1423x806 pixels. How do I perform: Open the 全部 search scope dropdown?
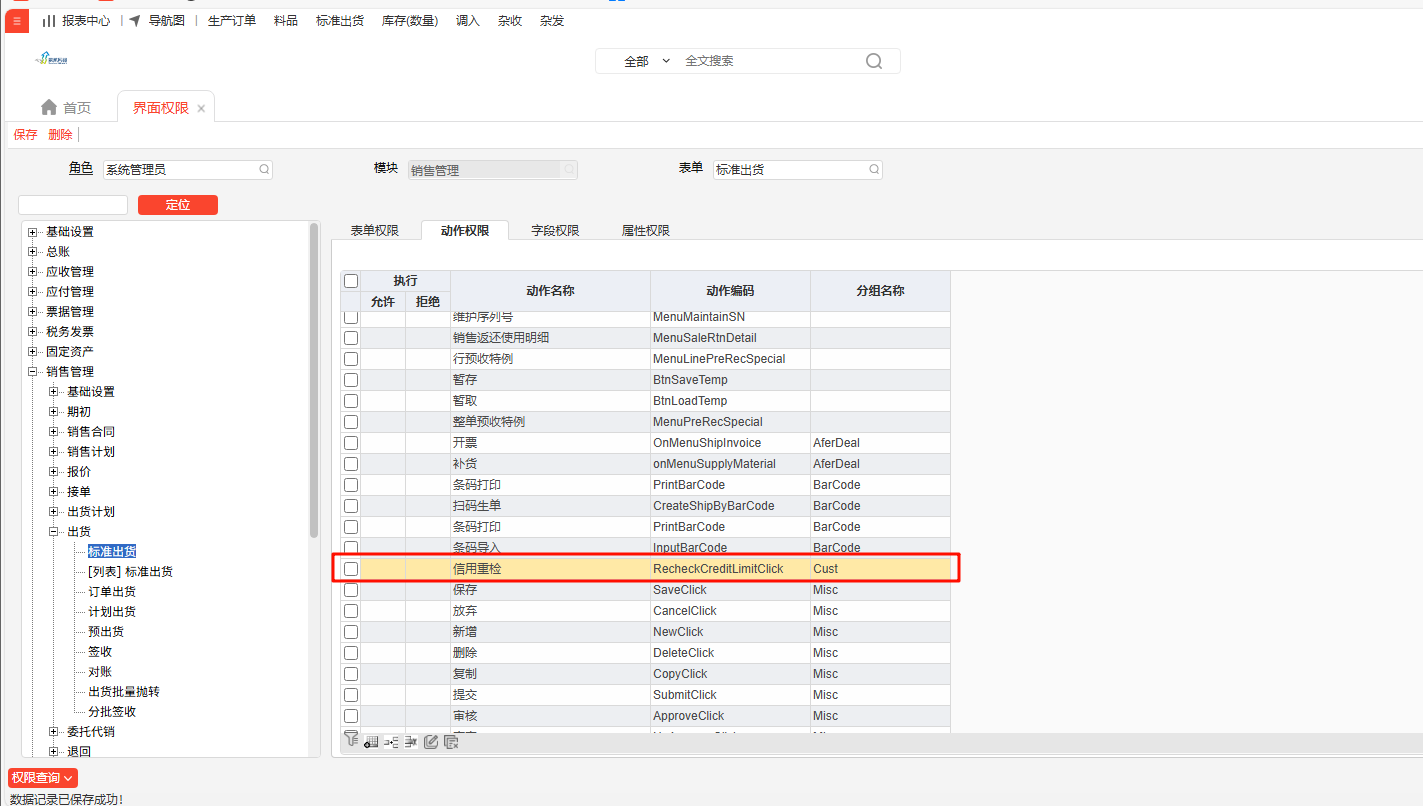[x=647, y=61]
